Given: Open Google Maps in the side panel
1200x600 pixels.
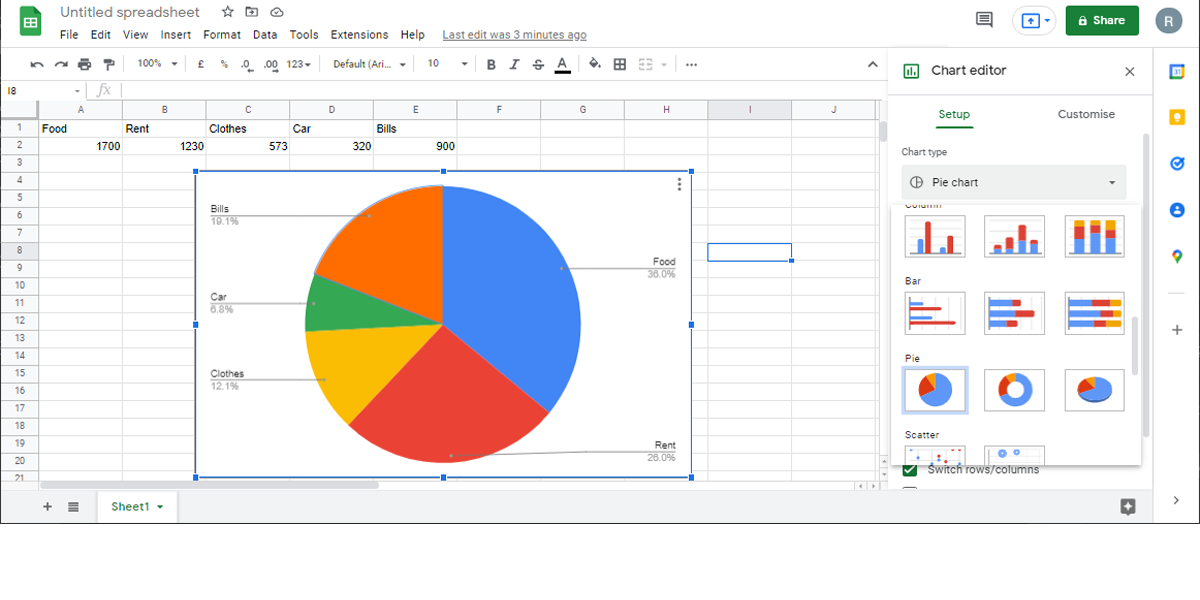Looking at the screenshot, I should tap(1177, 257).
